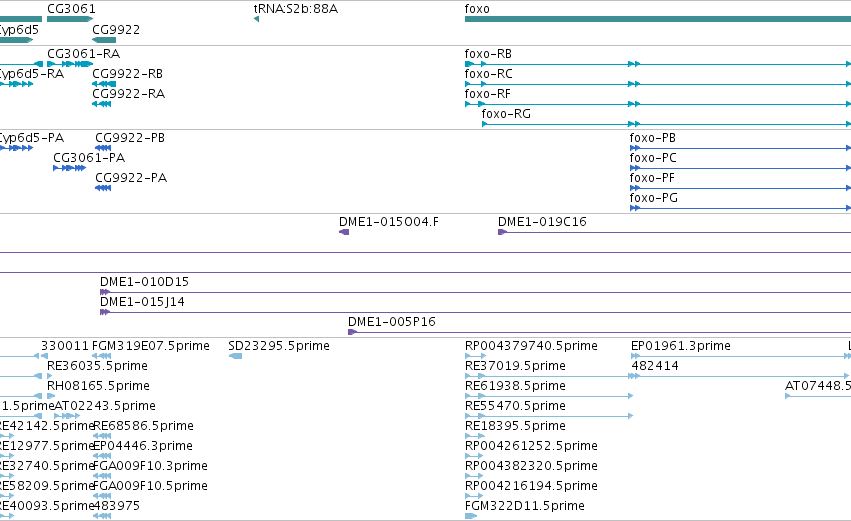The height and width of the screenshot is (521, 851).
Task: Select the 482414 EST label
Action: (x=655, y=366)
